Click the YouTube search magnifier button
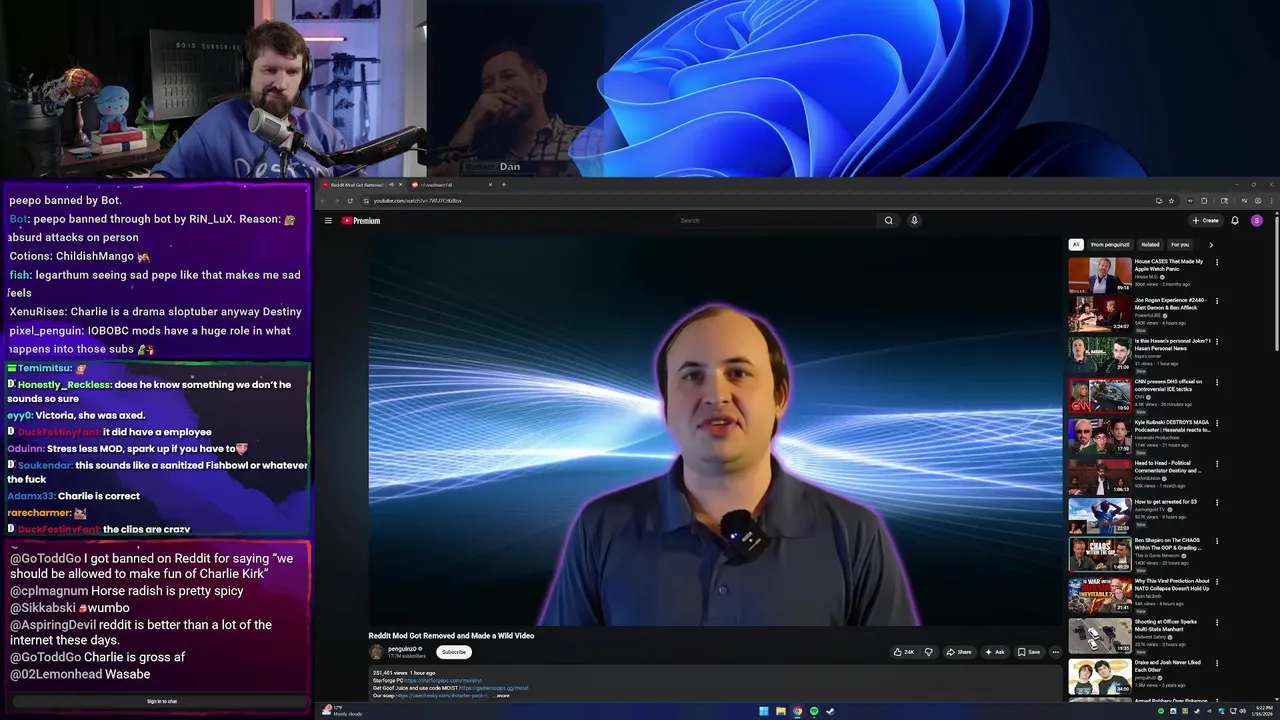 [888, 221]
